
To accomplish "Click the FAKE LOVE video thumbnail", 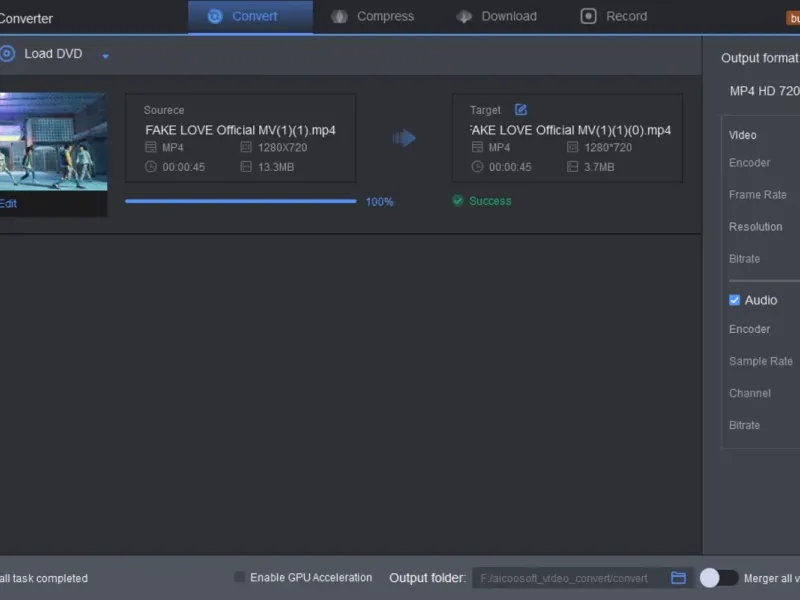I will 53,141.
